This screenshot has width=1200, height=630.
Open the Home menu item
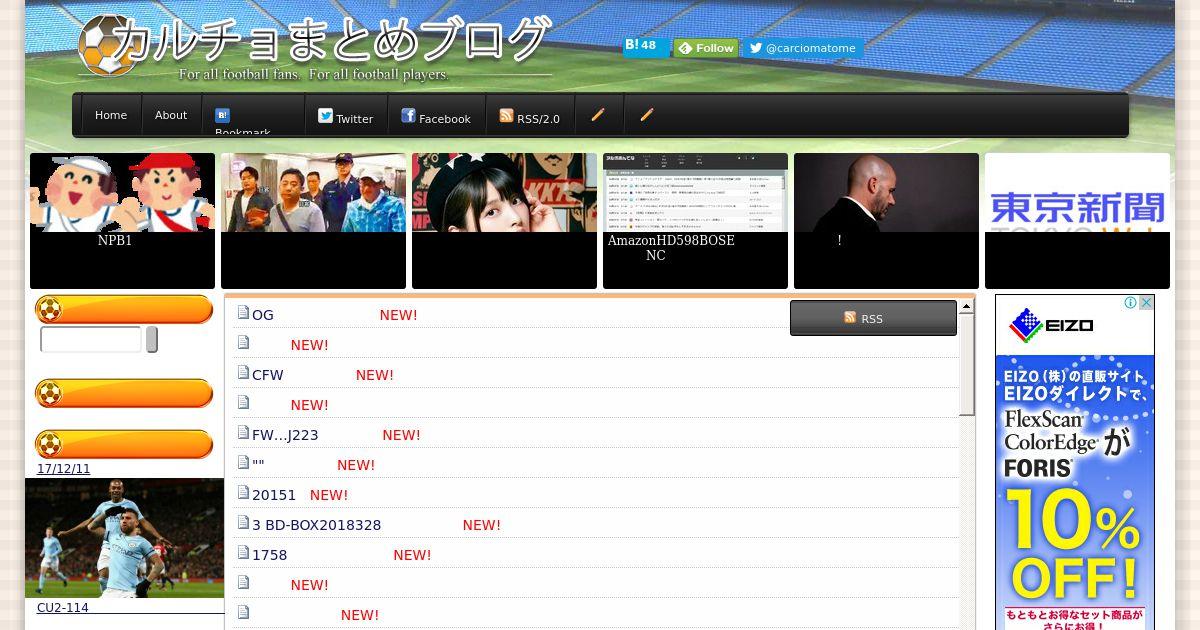(111, 115)
